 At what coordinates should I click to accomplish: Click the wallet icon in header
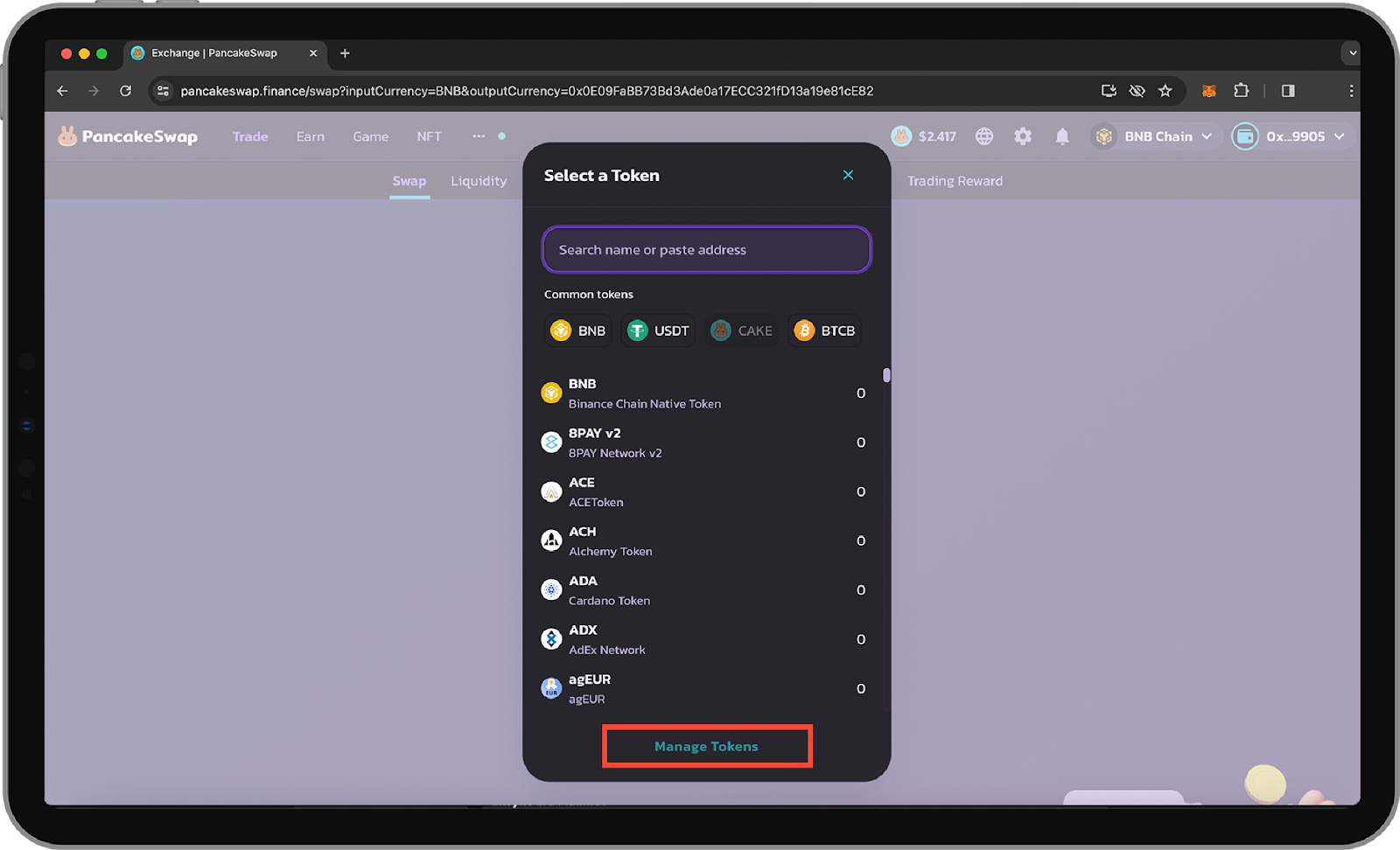[x=1245, y=136]
